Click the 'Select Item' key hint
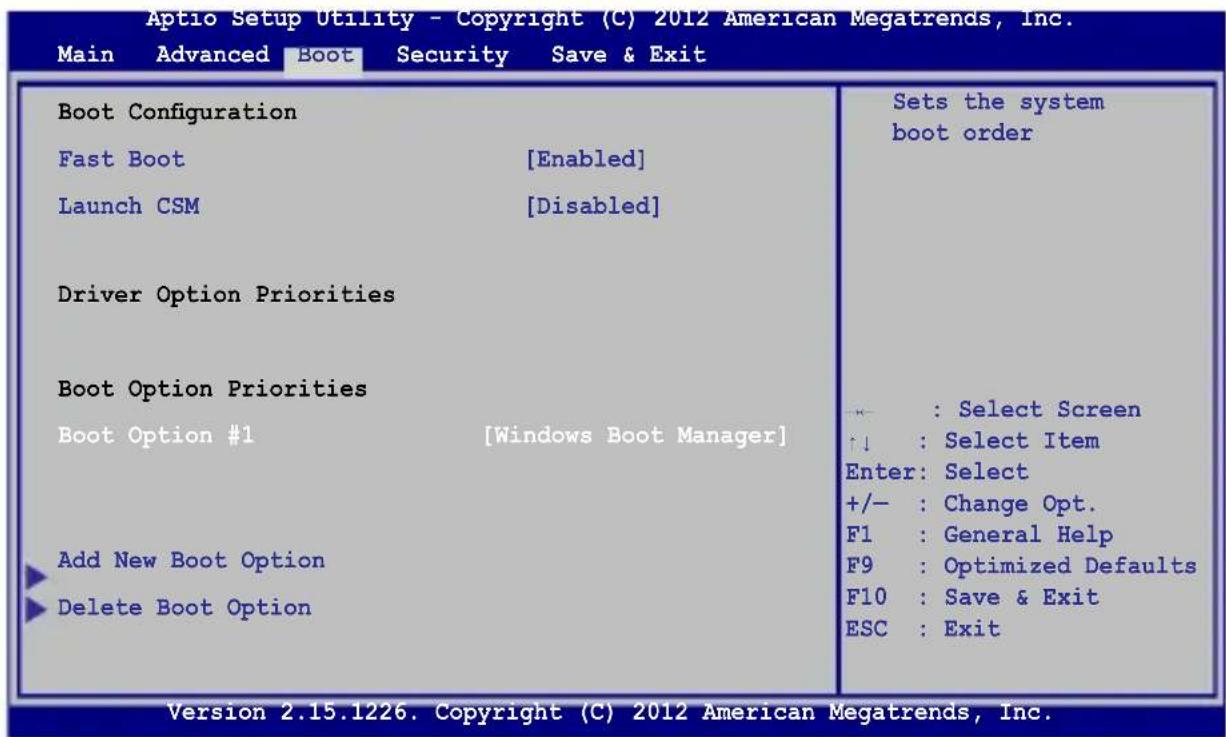Image resolution: width=1226 pixels, height=737 pixels. click(985, 440)
